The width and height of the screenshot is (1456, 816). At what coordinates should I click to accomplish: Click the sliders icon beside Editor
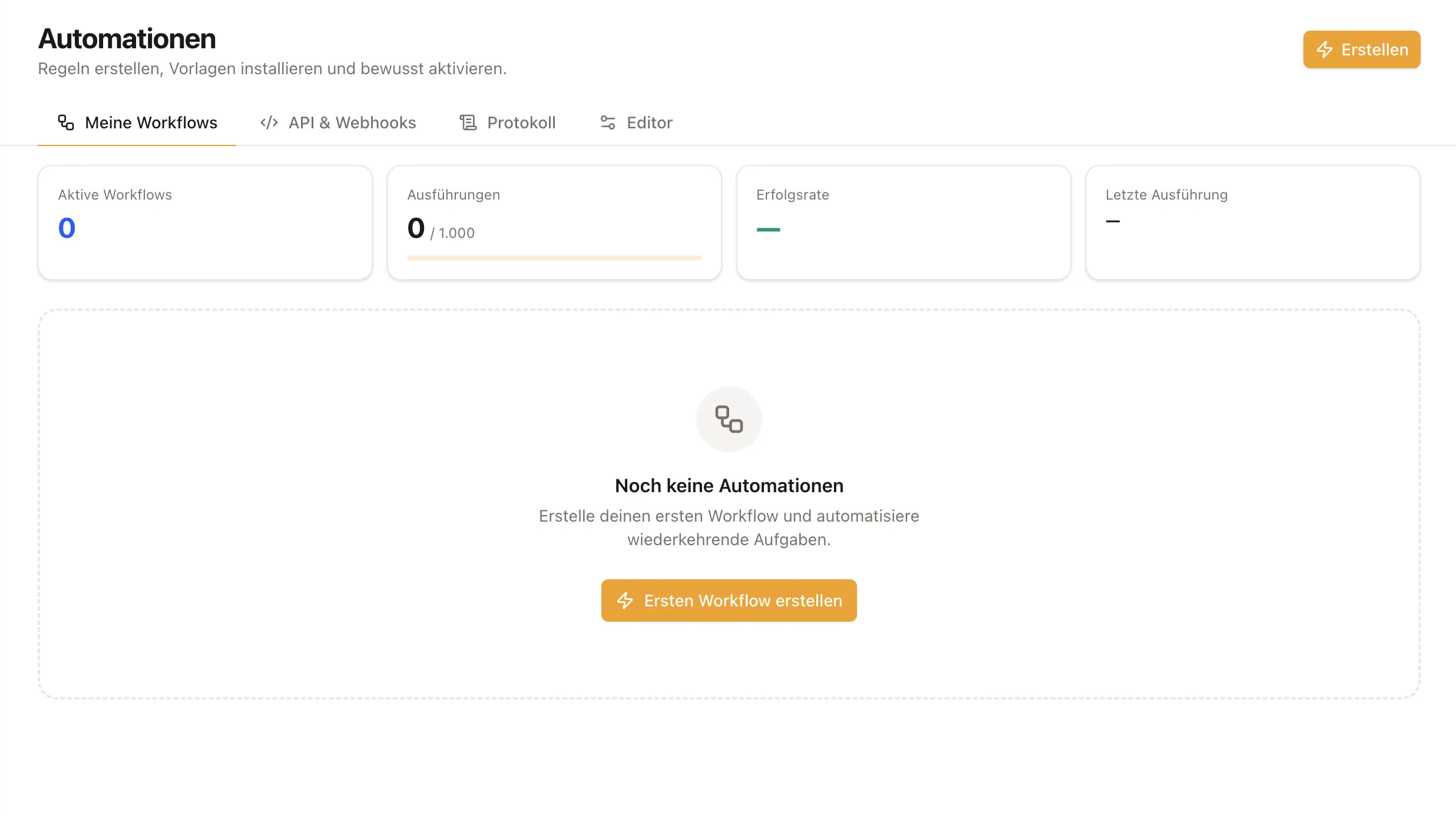608,122
